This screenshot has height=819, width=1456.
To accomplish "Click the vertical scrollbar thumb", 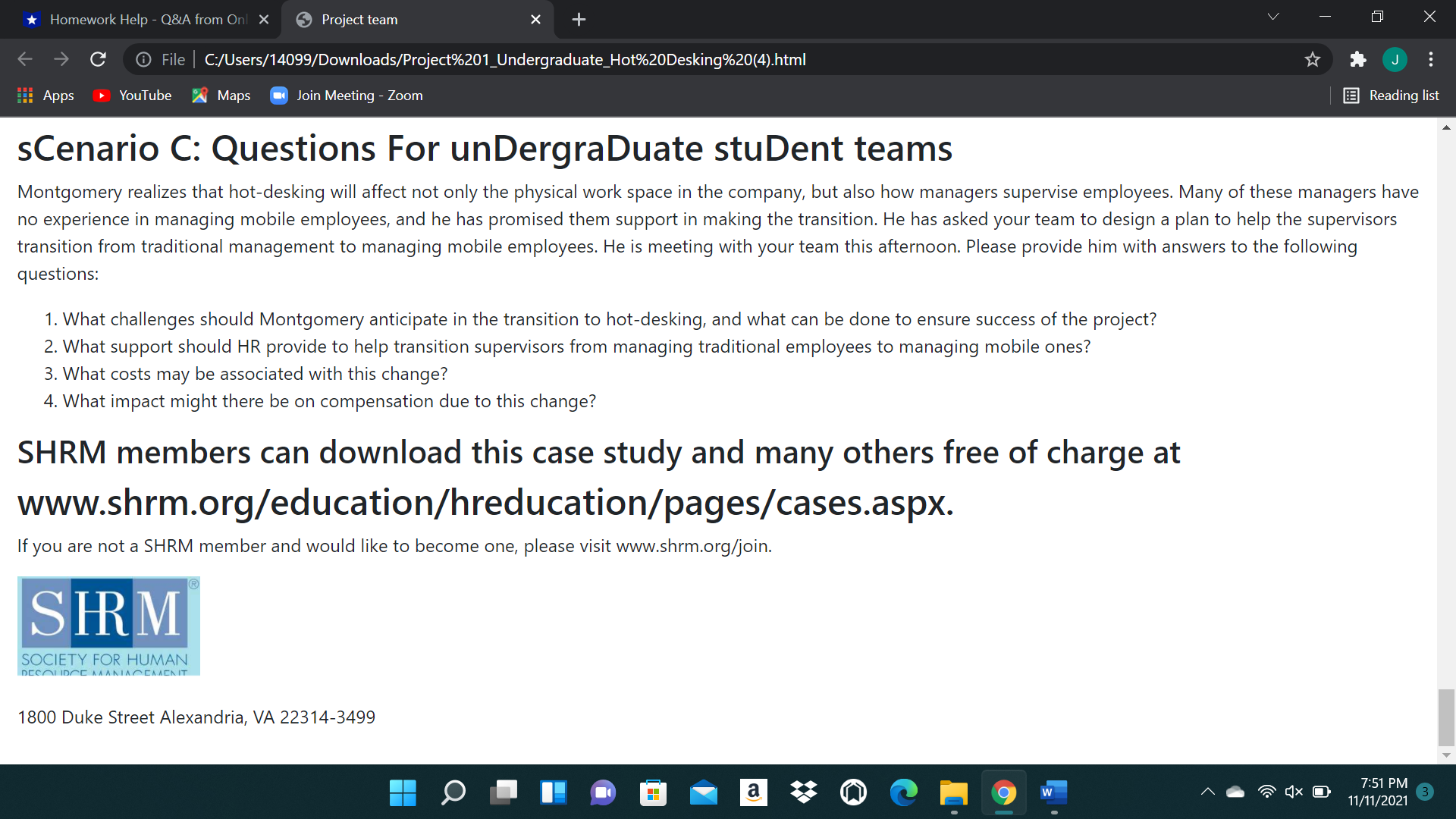I will pos(1446,717).
